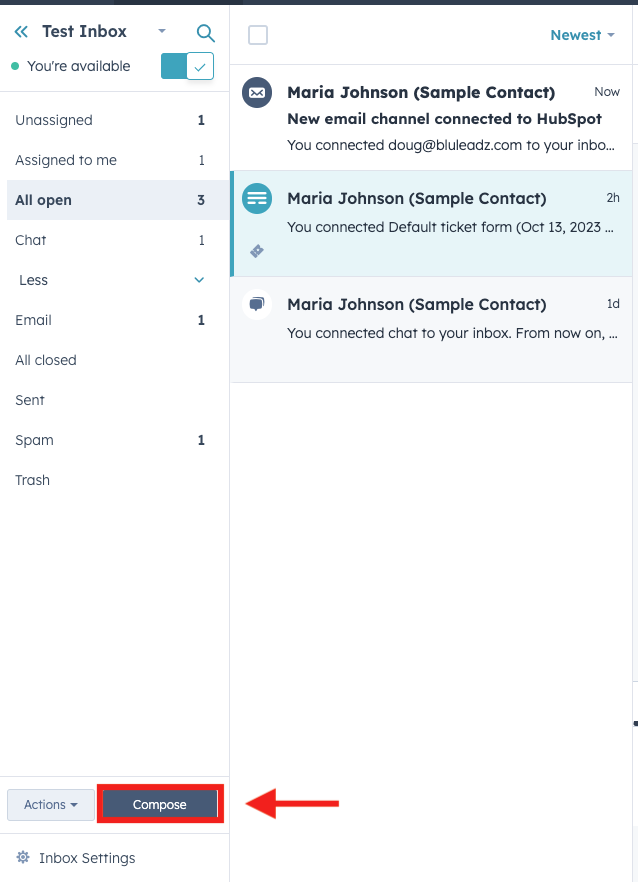Screen dimensions: 638x882
Task: Switch to the Spam folder
Action: (33, 440)
